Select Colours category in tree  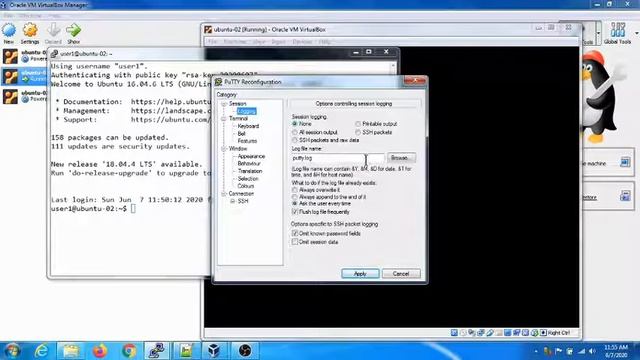pyautogui.click(x=246, y=186)
